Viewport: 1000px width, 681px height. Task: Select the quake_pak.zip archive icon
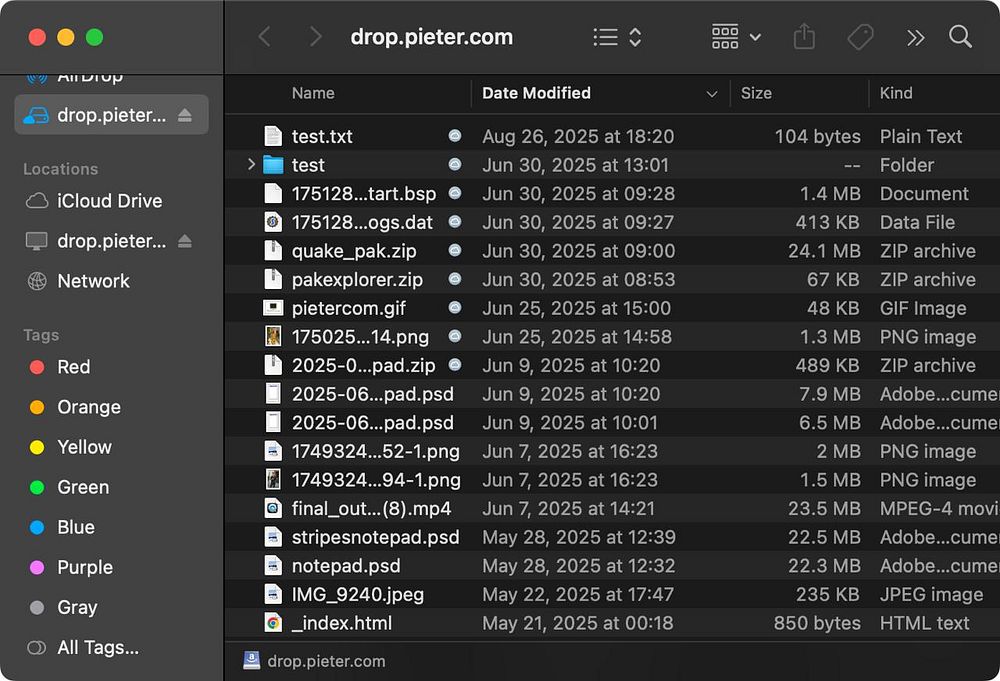tap(273, 251)
